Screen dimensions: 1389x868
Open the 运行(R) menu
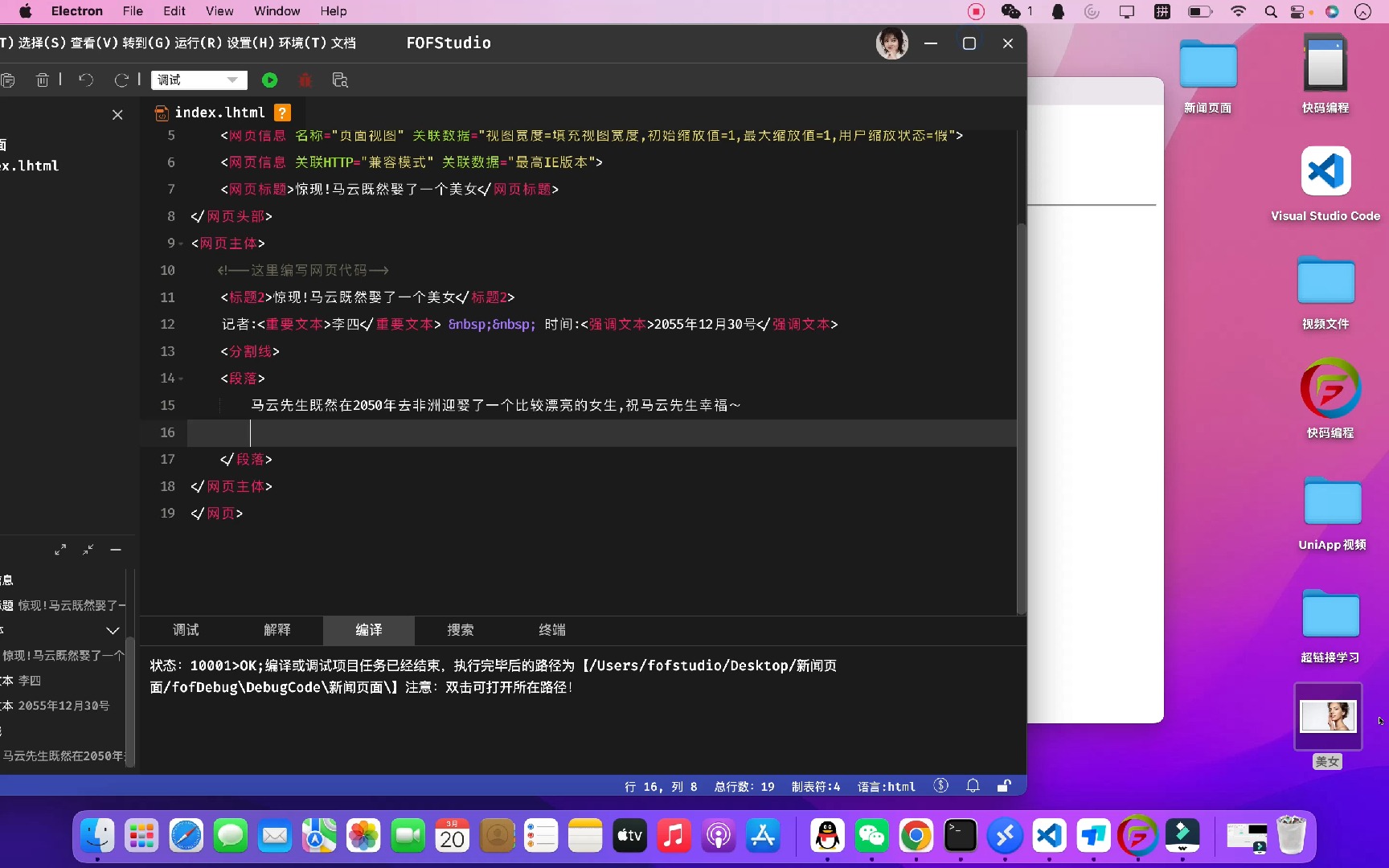coord(198,43)
